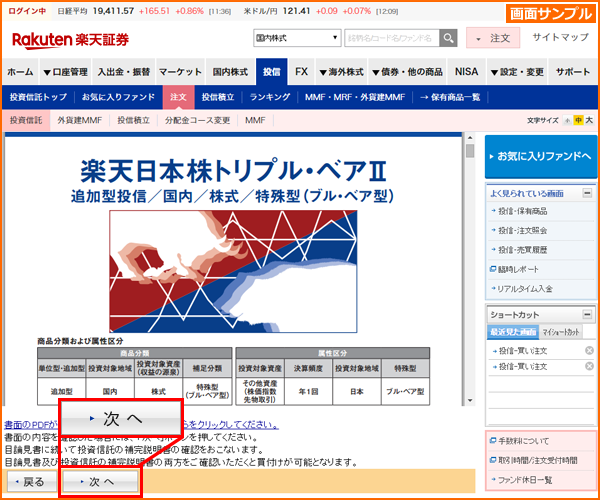
Task: Set text size to 大
Action: [589, 121]
